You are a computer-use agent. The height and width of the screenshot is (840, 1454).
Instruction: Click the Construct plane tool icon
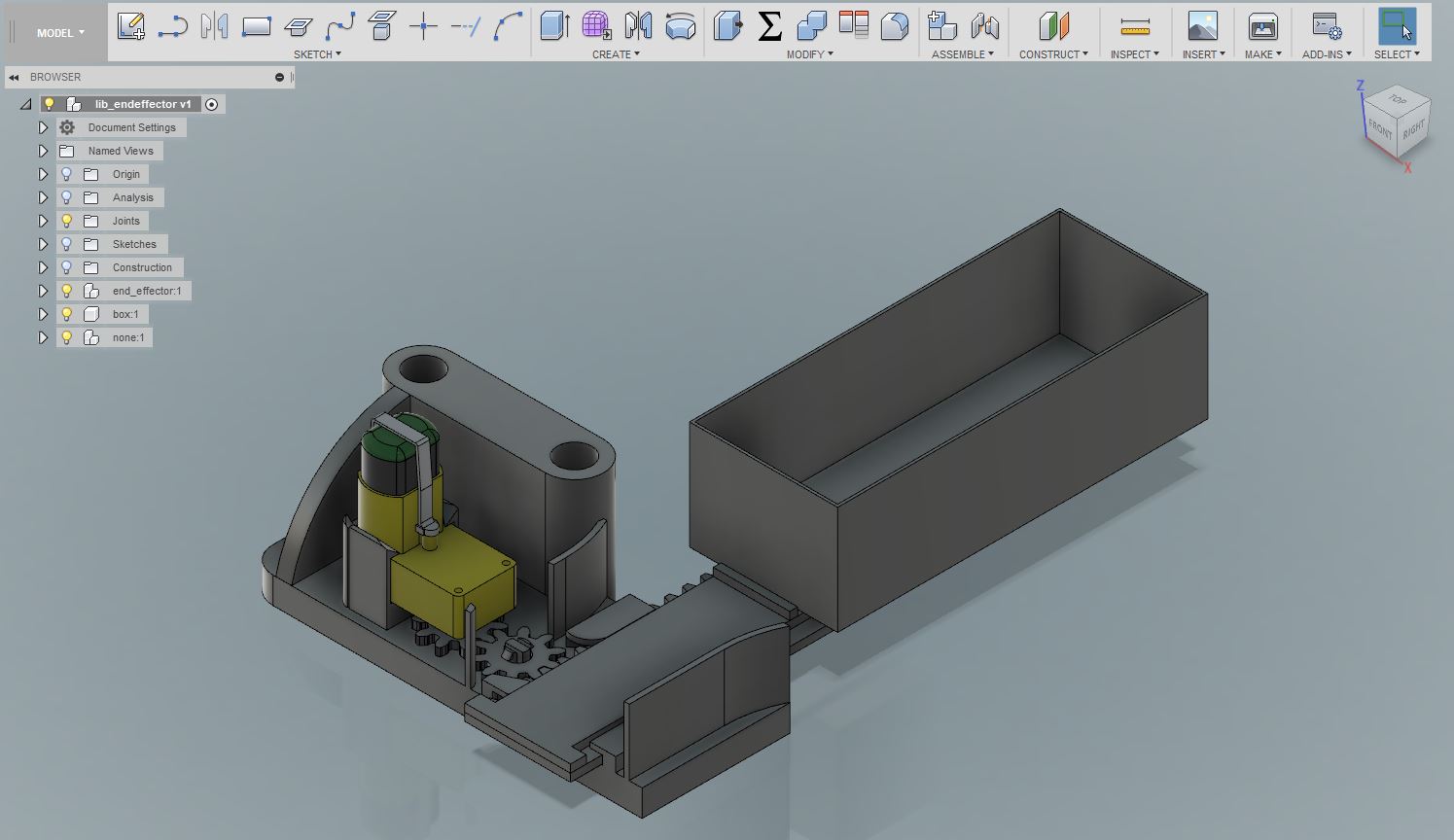tap(1053, 26)
